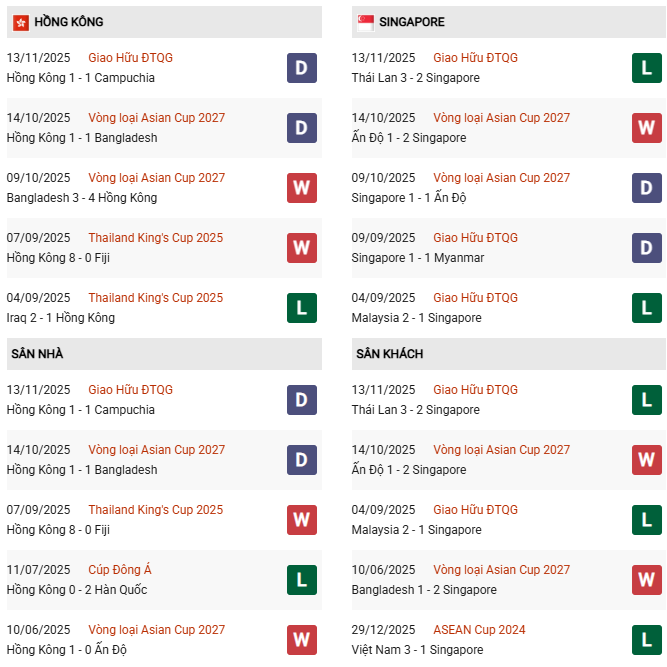
Task: Select the Sân Khách section header
Action: 389,354
